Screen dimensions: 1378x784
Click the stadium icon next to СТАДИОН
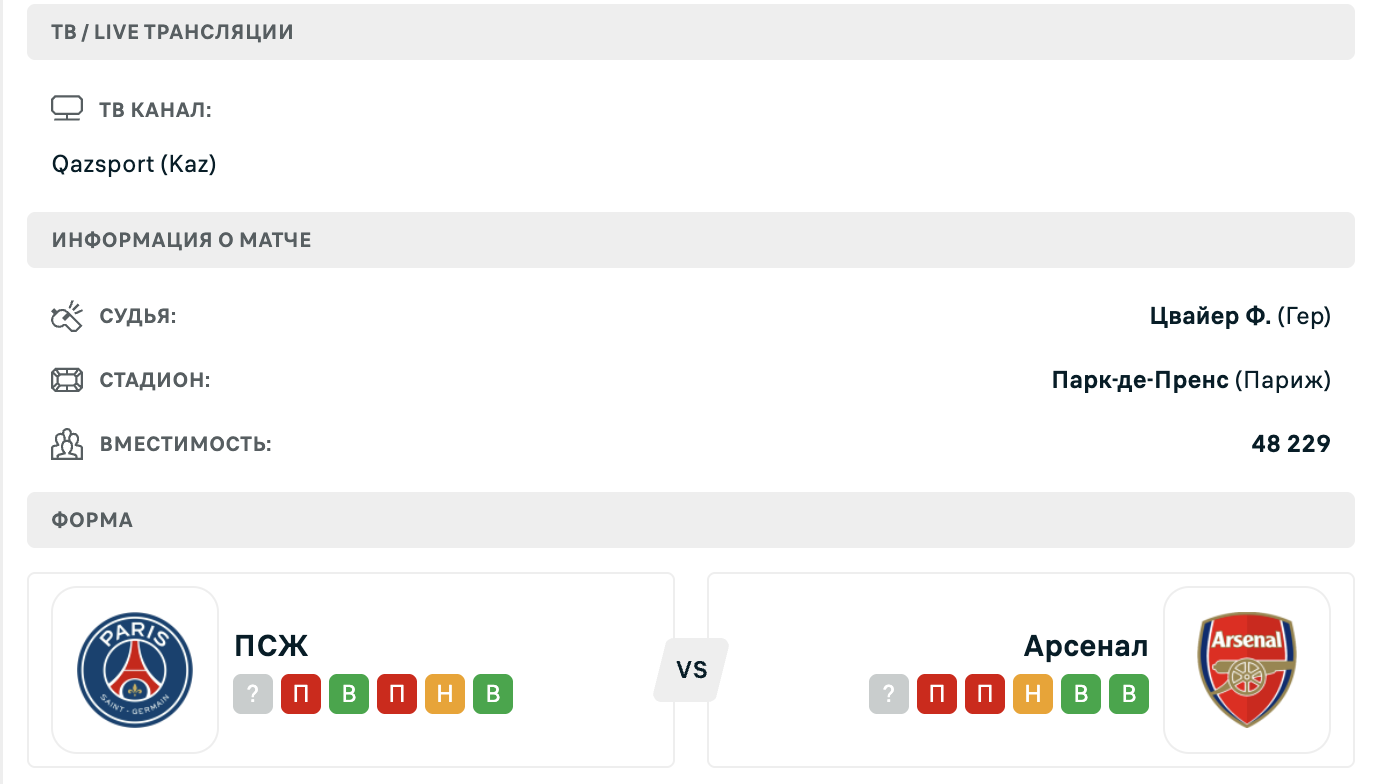click(67, 381)
